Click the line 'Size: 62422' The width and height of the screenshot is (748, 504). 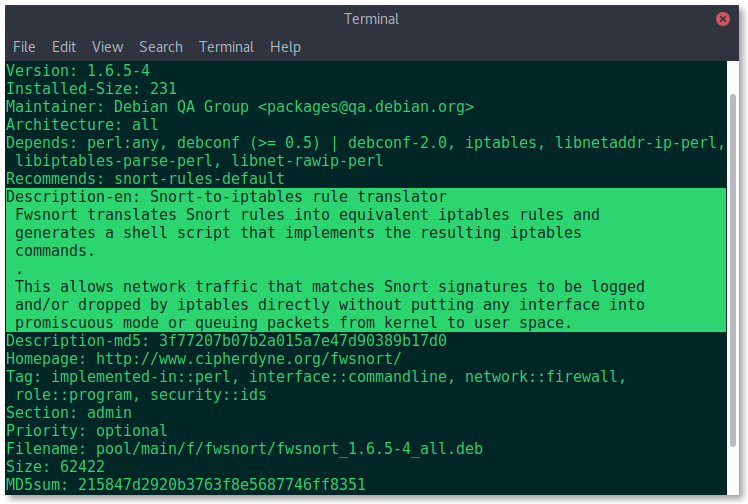click(55, 467)
